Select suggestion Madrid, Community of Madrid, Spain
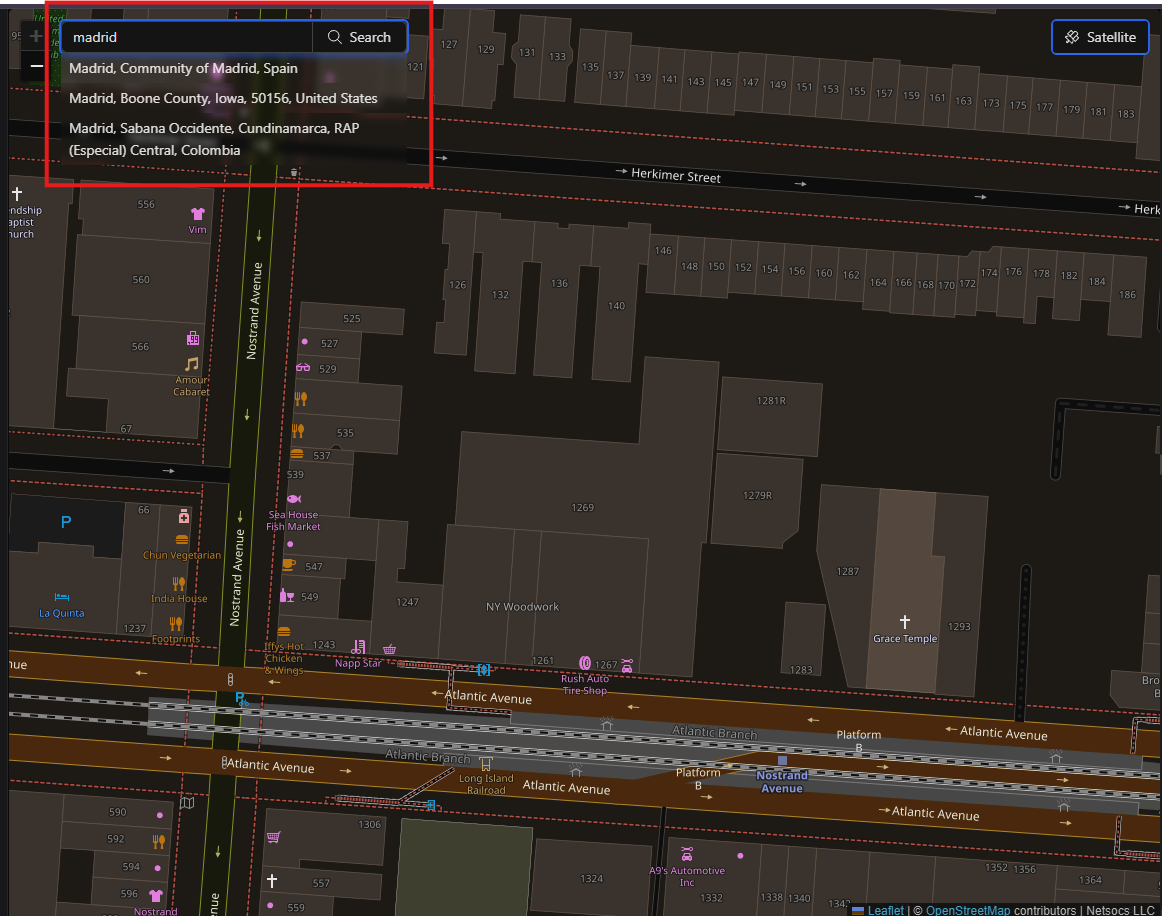Image resolution: width=1162 pixels, height=916 pixels. pos(183,69)
